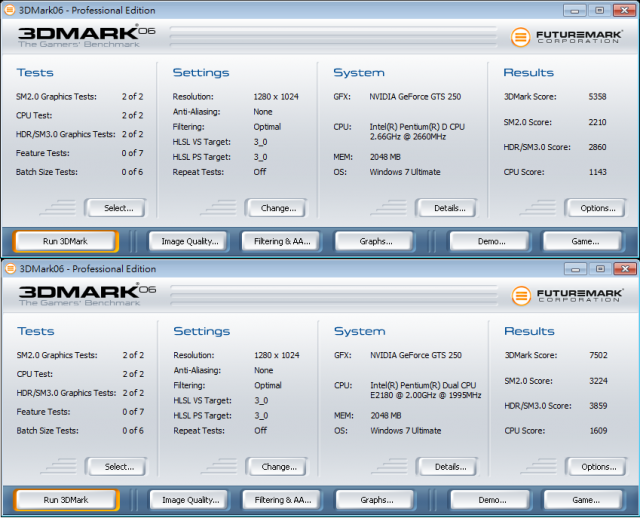Open Image Quality... in the bottom window
The height and width of the screenshot is (518, 640).
point(190,500)
